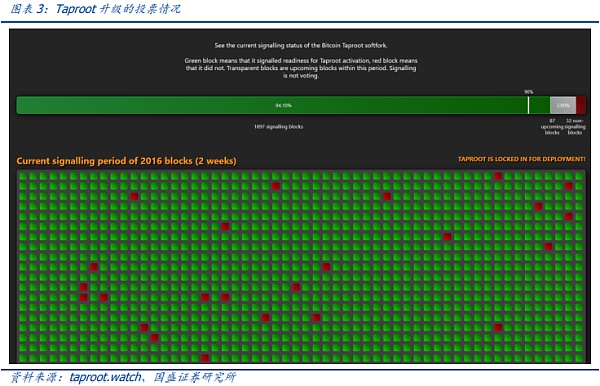Click the white 90% threshold marker line
The height and width of the screenshot is (386, 600).
tap(528, 105)
